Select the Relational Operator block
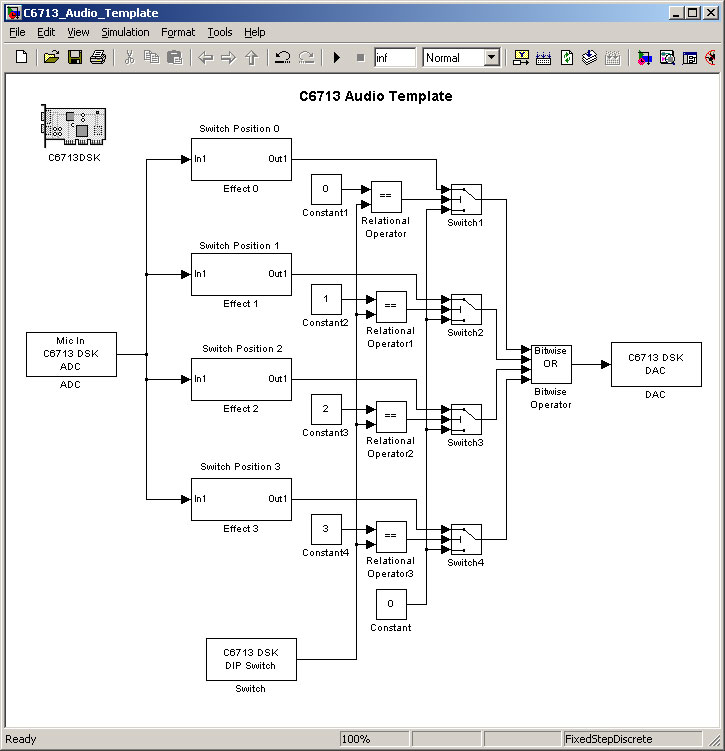 [x=386, y=197]
